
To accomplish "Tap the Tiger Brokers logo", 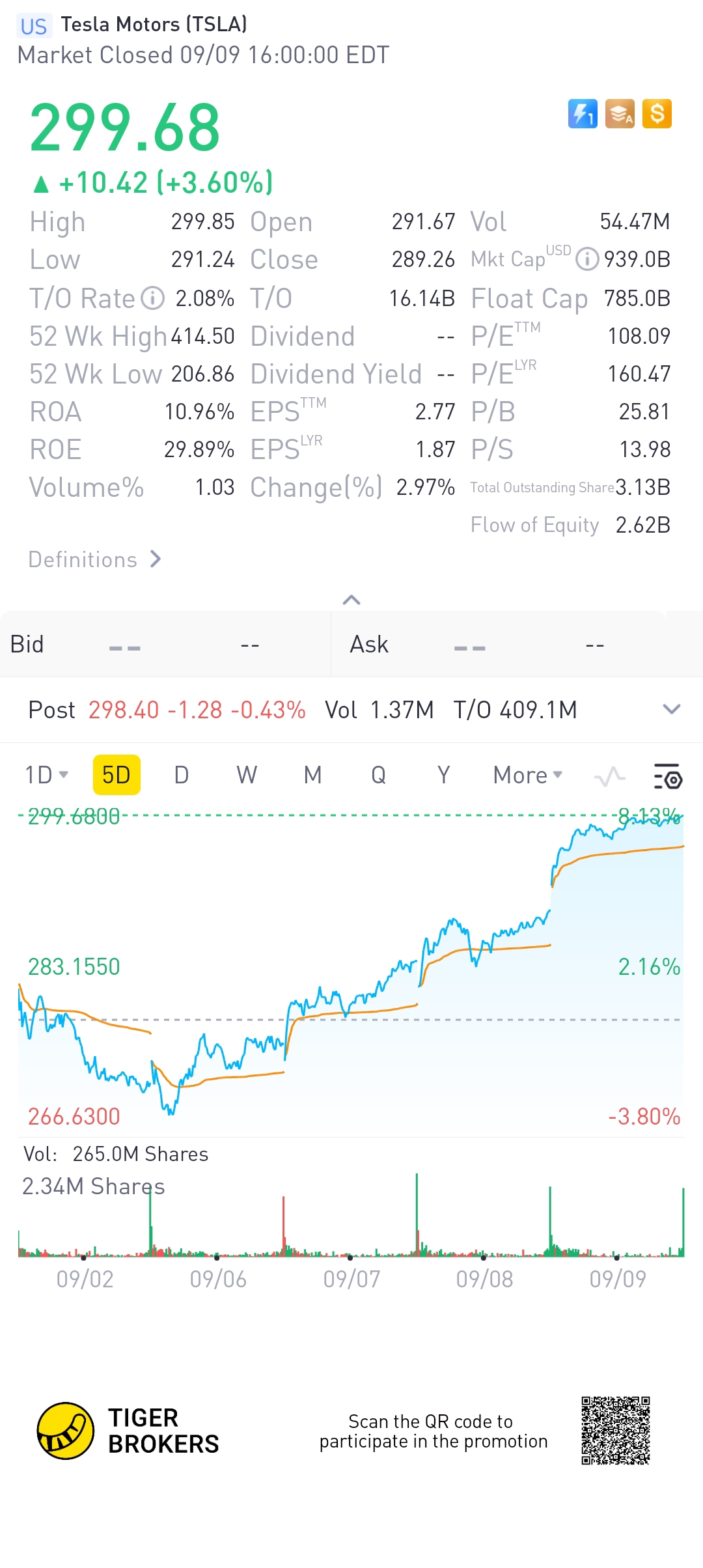I will (x=65, y=1431).
